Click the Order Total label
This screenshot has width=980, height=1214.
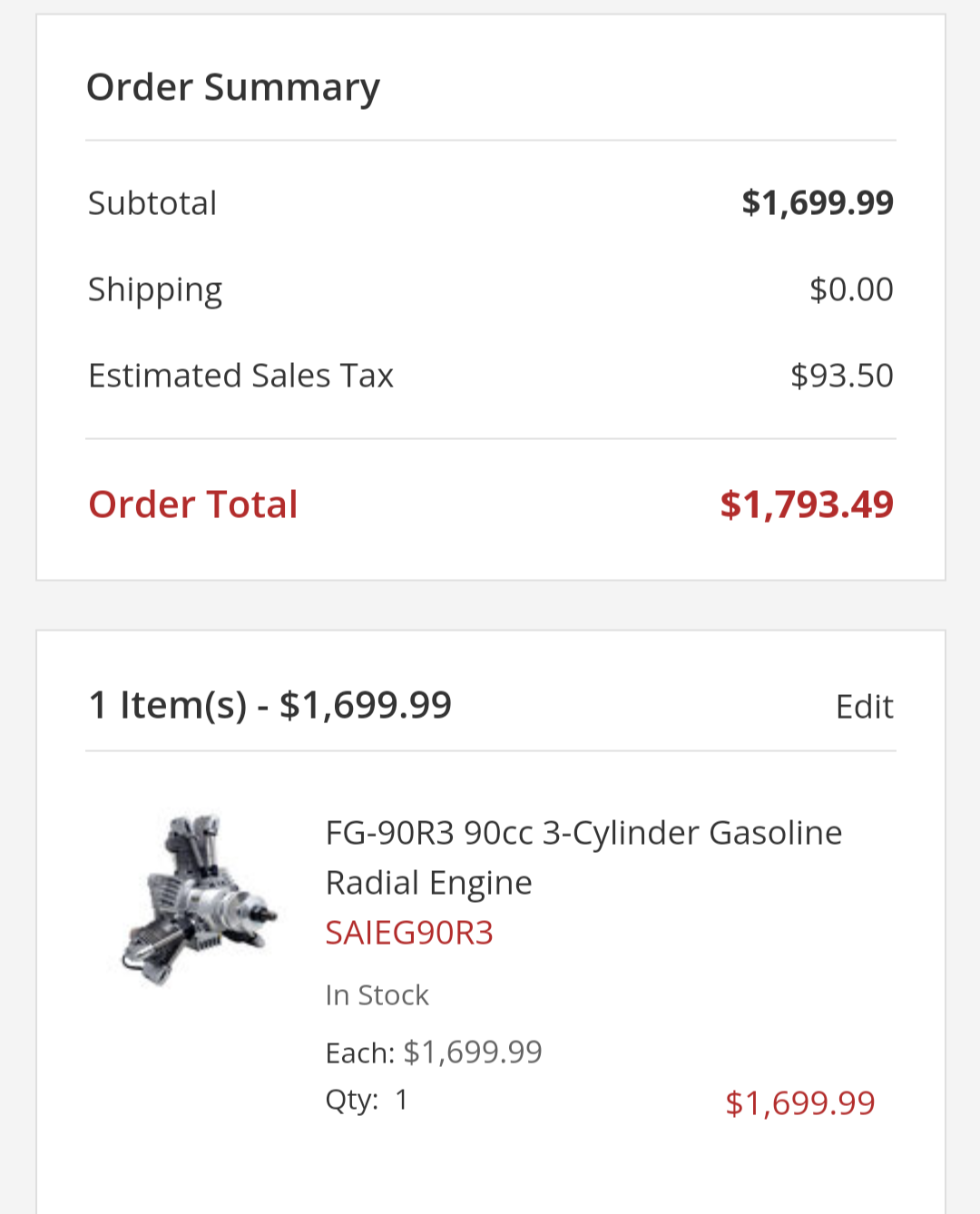click(192, 504)
